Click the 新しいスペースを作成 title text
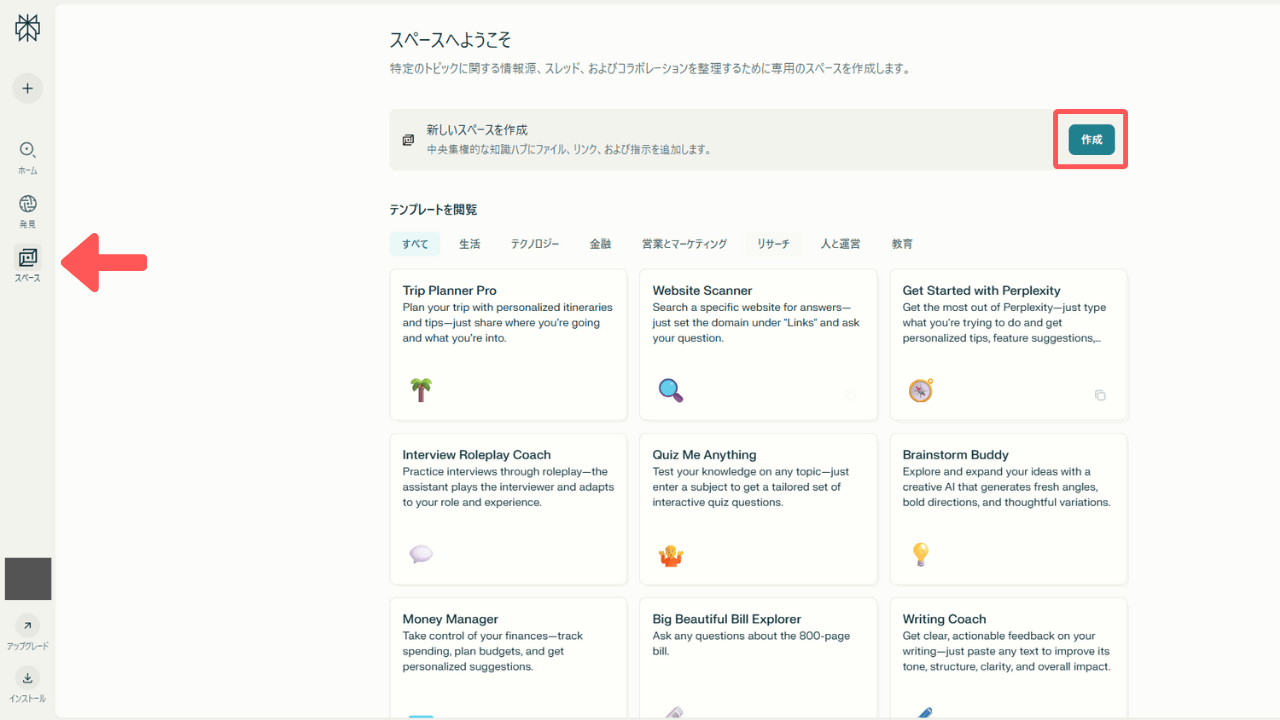1280x720 pixels. (477, 130)
